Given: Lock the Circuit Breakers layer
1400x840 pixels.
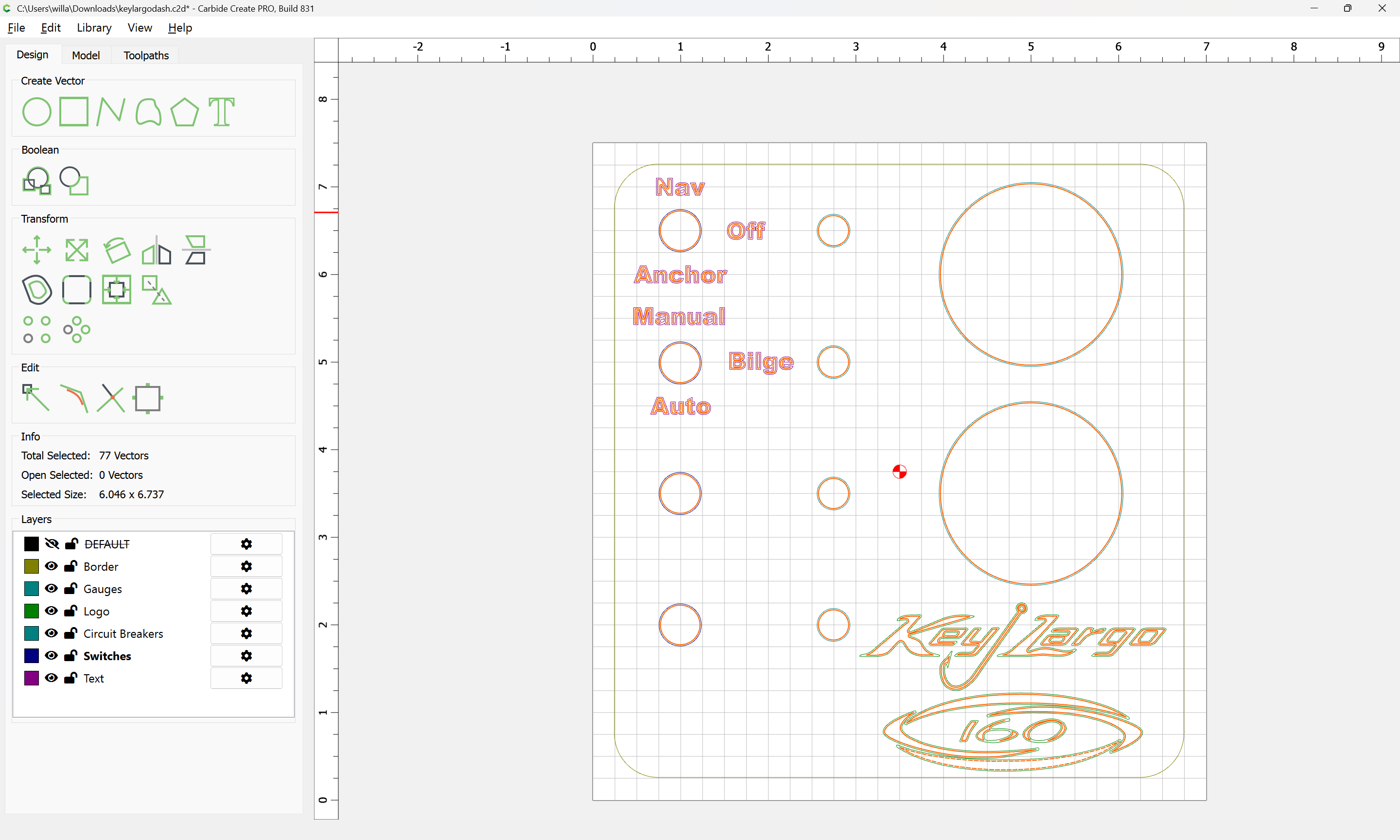Looking at the screenshot, I should pos(71,633).
